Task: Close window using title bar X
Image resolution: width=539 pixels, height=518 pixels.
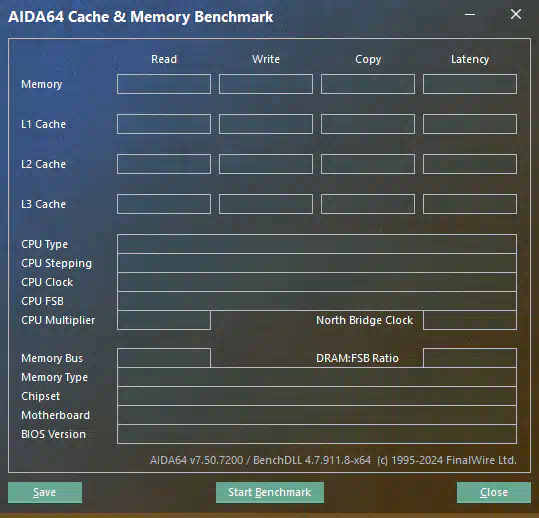Action: pyautogui.click(x=516, y=14)
